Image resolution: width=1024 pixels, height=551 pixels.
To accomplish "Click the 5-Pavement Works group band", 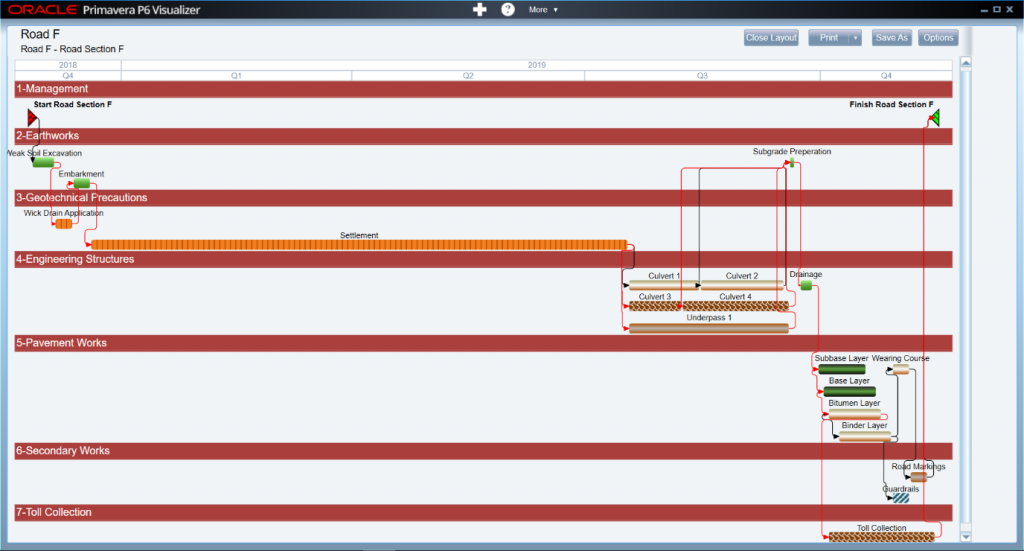I will coord(483,343).
